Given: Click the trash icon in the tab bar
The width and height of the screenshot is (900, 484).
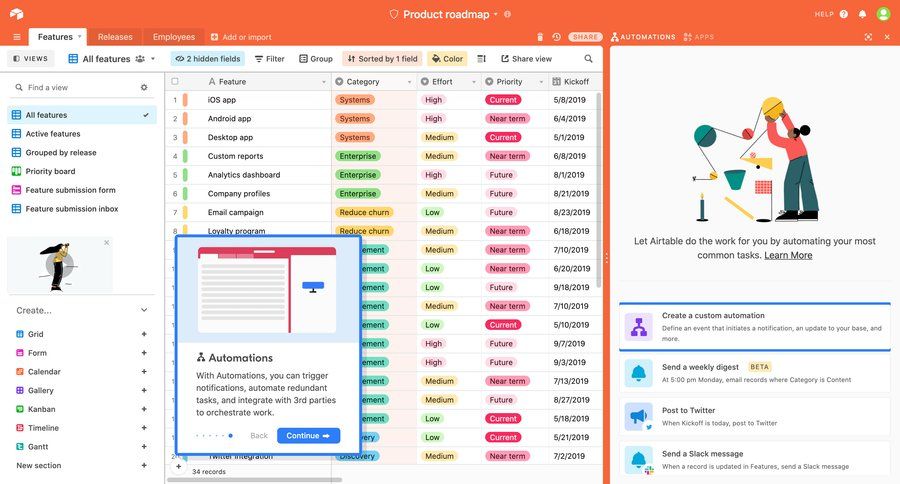Looking at the screenshot, I should pyautogui.click(x=540, y=37).
